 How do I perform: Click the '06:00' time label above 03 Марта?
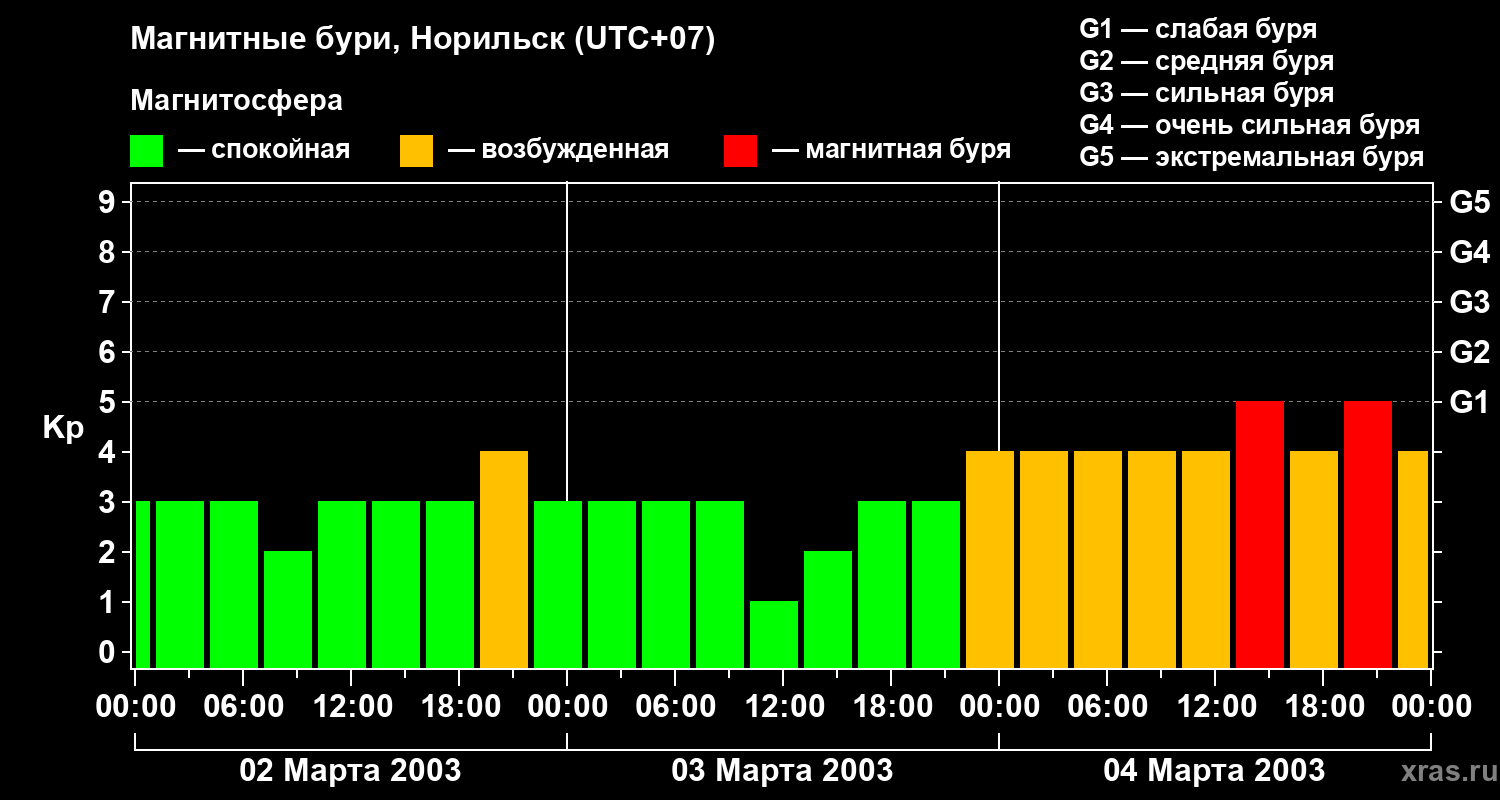(x=674, y=706)
